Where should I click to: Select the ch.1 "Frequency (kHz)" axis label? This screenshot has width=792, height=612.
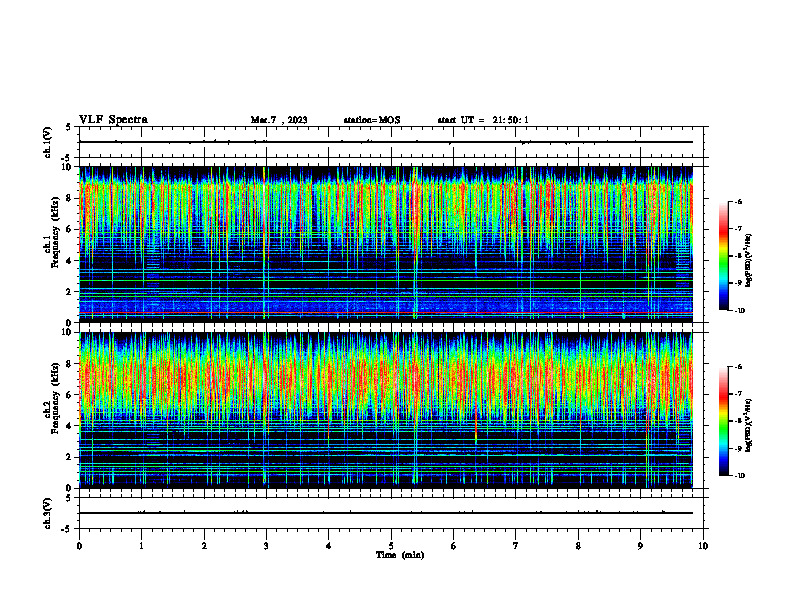[x=55, y=233]
